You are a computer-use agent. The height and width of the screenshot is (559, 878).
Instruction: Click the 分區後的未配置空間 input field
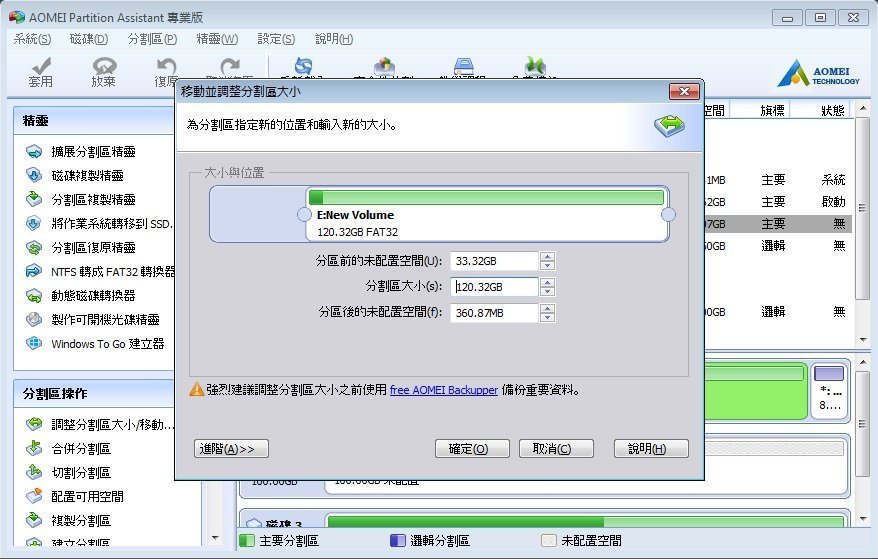494,313
